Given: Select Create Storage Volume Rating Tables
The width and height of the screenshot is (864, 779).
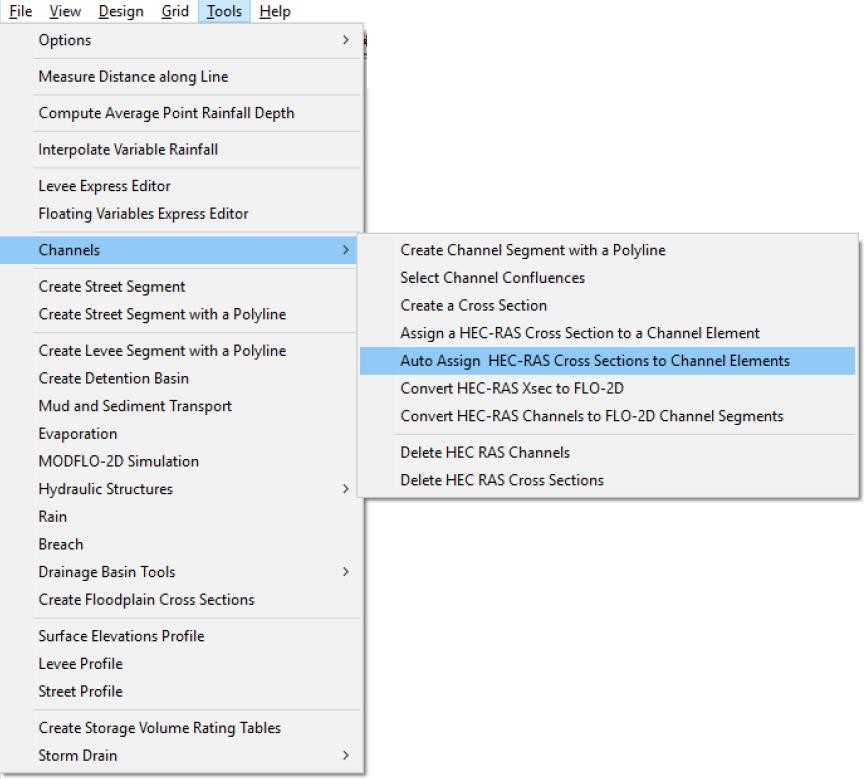Looking at the screenshot, I should [x=159, y=728].
